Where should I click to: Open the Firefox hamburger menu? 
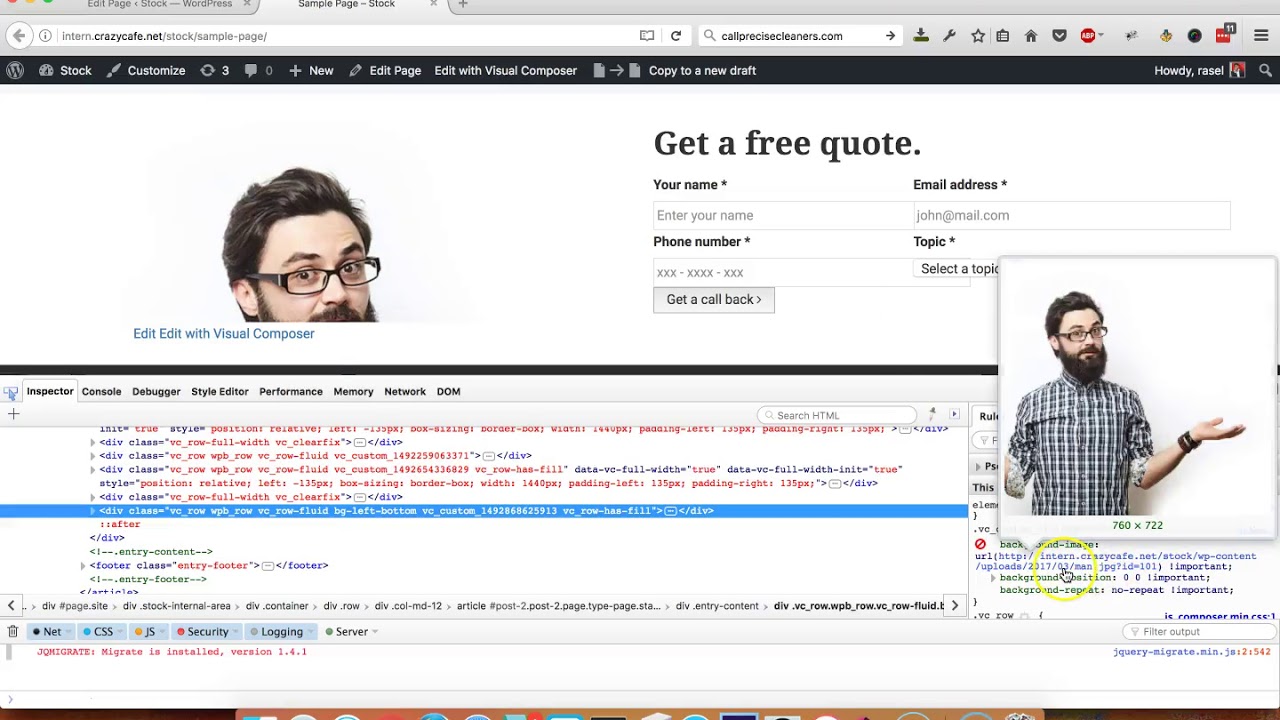(1261, 36)
